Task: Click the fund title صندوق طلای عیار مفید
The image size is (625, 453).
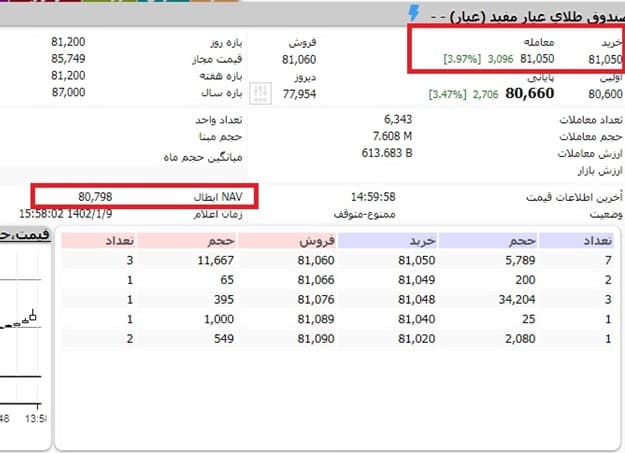Action: pyautogui.click(x=536, y=17)
